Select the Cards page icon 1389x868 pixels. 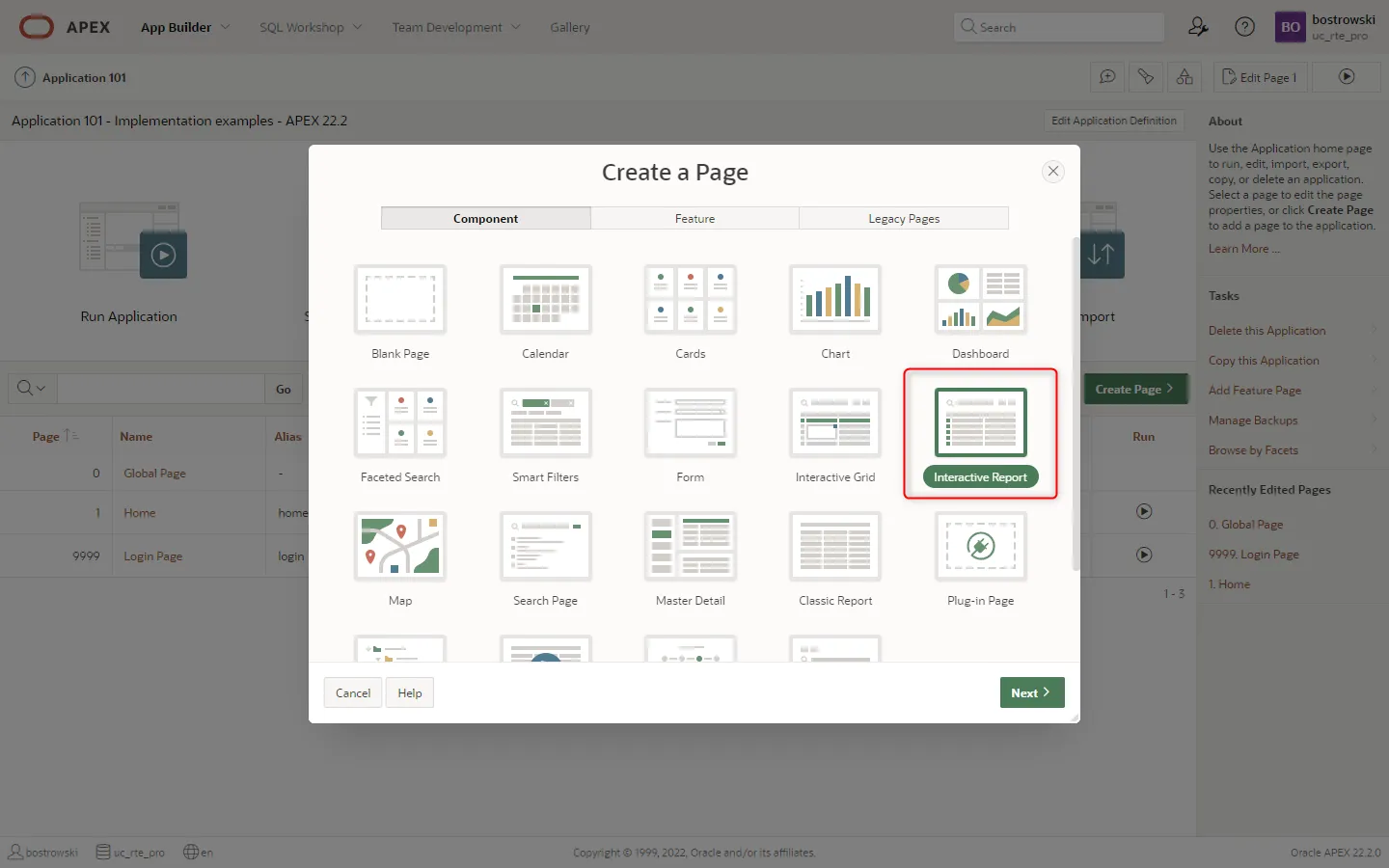pos(690,300)
